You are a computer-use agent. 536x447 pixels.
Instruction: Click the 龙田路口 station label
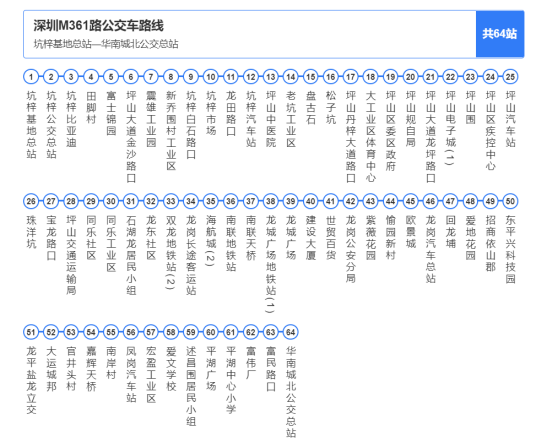231,113
